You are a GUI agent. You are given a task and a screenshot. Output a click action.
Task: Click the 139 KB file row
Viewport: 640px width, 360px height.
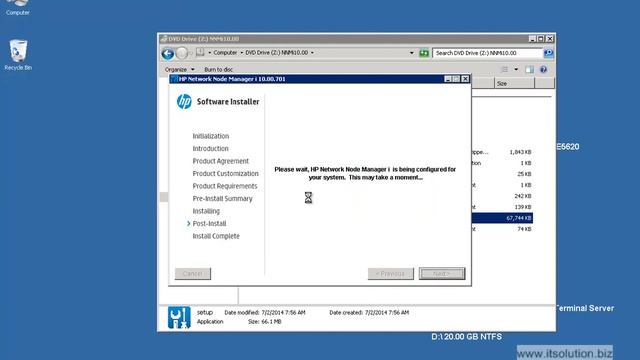pyautogui.click(x=502, y=207)
